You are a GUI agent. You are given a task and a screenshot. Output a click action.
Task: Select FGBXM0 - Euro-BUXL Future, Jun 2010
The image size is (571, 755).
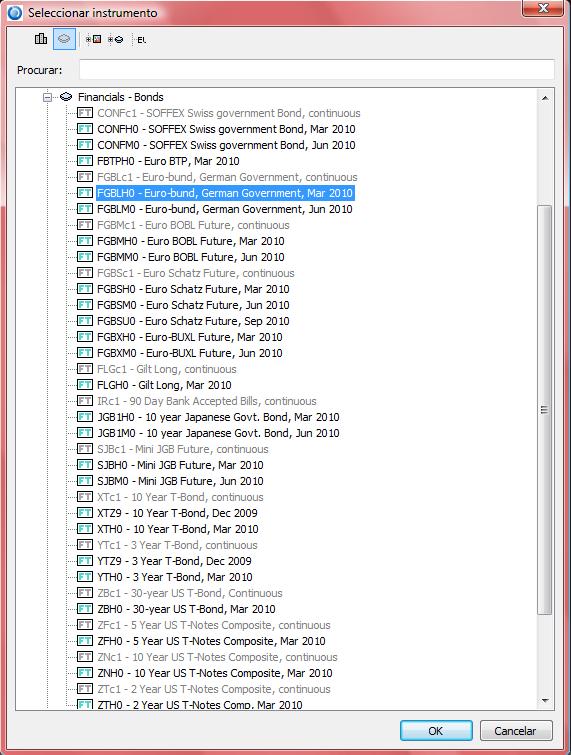point(190,353)
